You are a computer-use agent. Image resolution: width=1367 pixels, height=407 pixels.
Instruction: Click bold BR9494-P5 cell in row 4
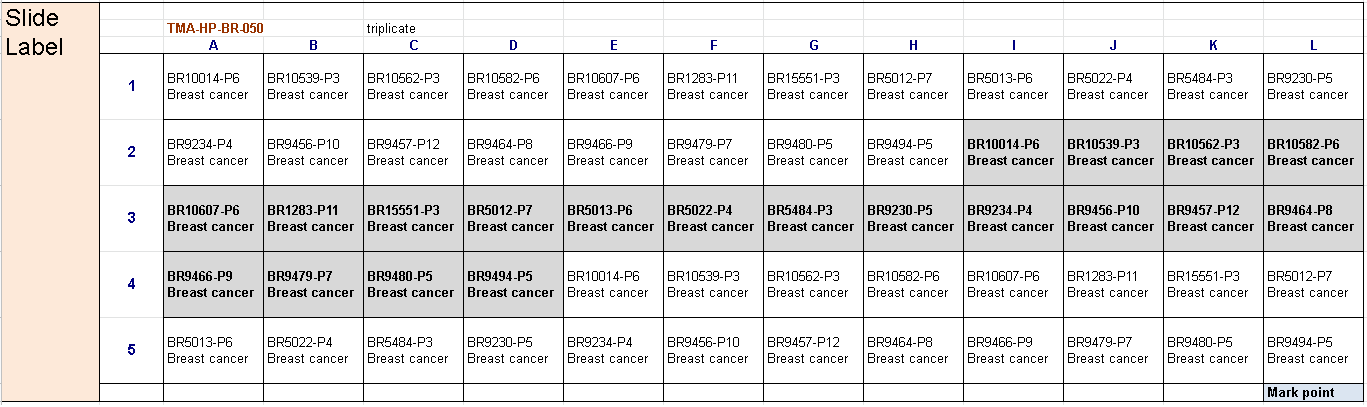[513, 284]
